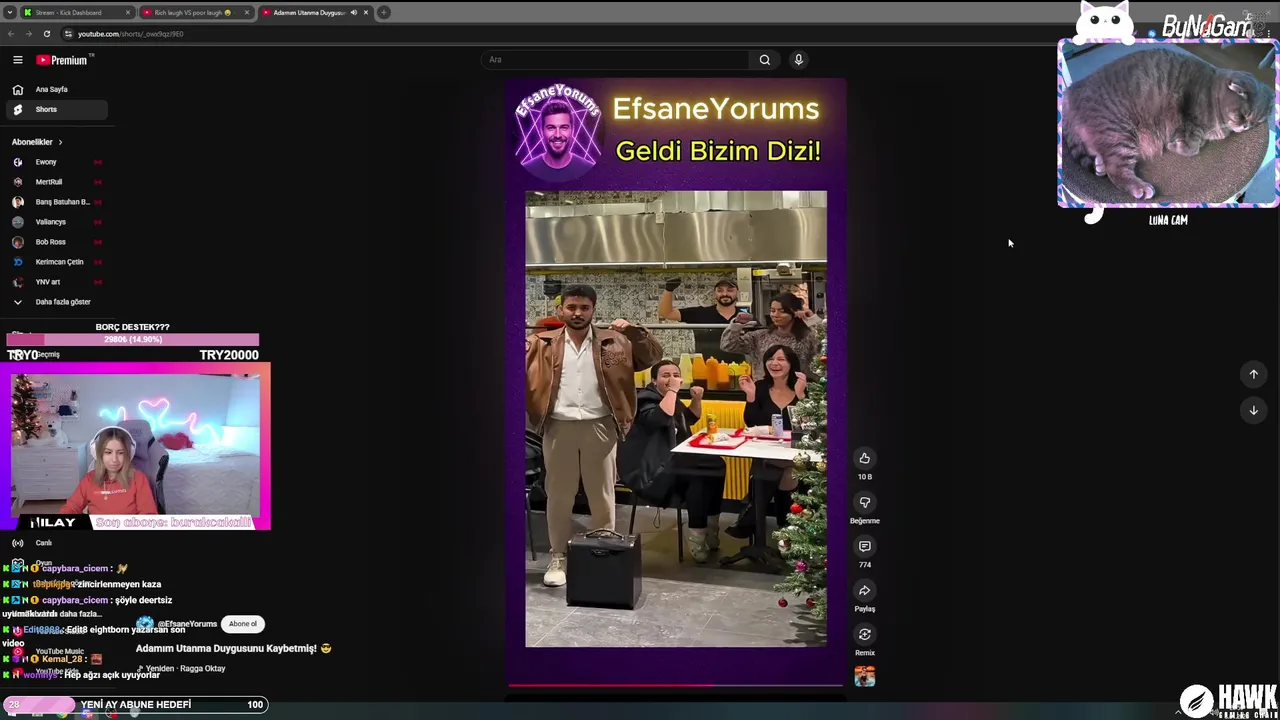Switch to the Stream - Kick Dashboard tab
Viewport: 1280px width, 720px height.
[77, 13]
